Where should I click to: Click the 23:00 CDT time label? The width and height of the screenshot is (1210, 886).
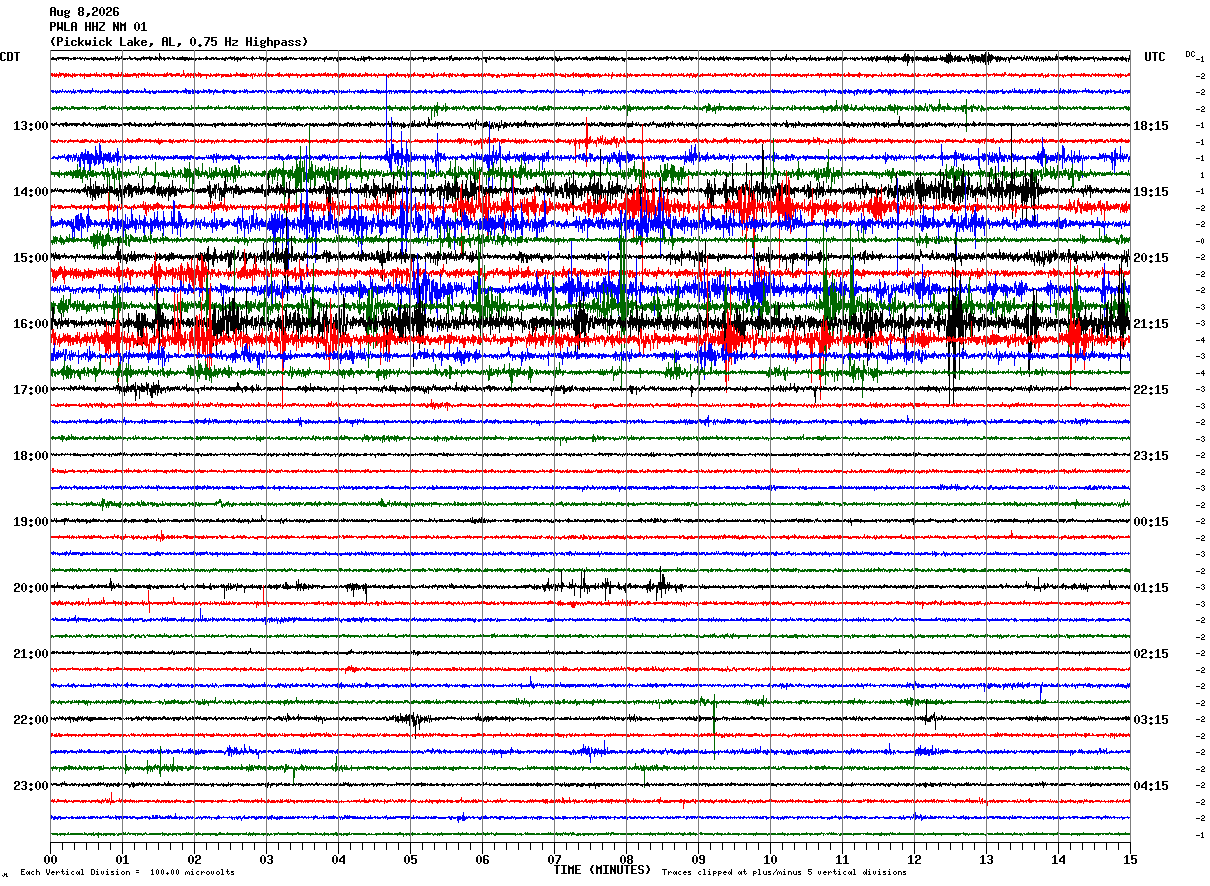(30, 786)
